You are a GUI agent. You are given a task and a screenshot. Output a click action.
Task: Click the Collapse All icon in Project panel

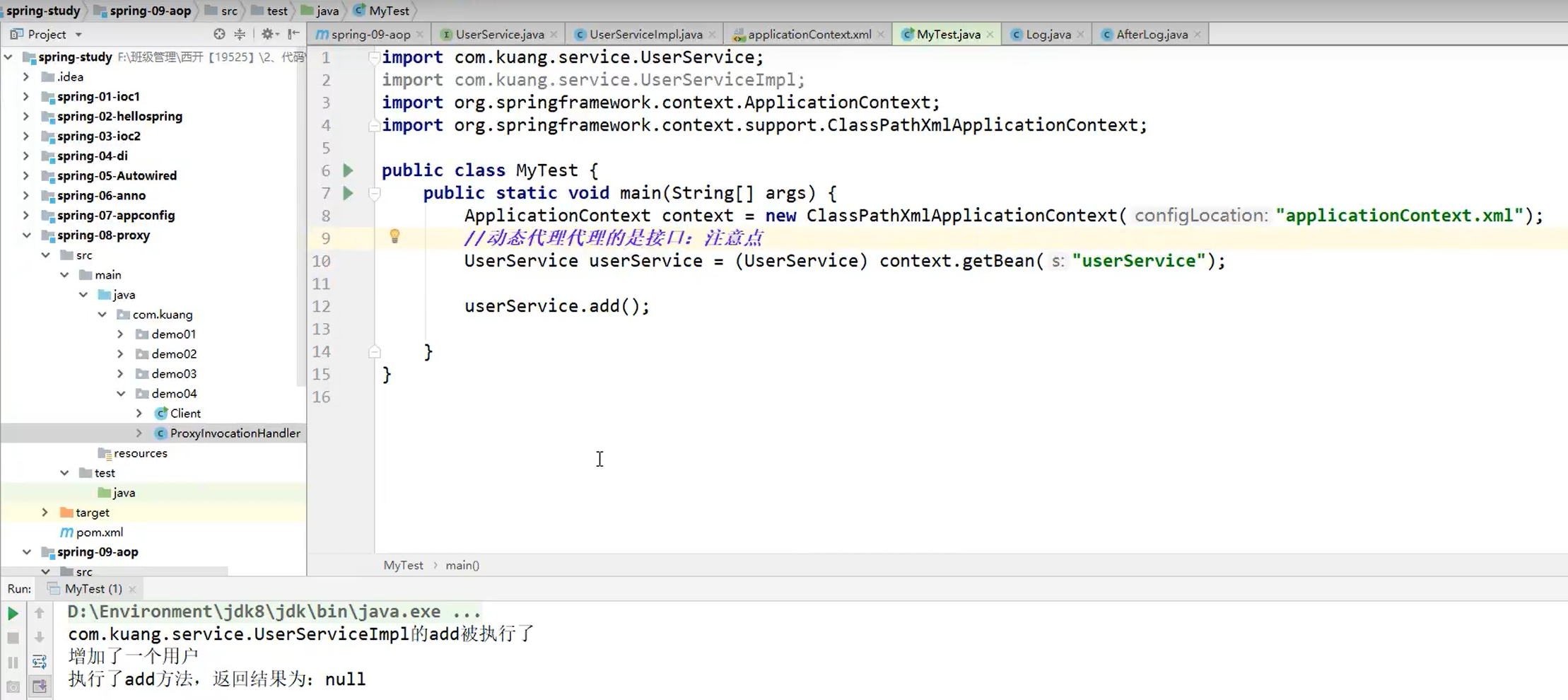pyautogui.click(x=240, y=34)
